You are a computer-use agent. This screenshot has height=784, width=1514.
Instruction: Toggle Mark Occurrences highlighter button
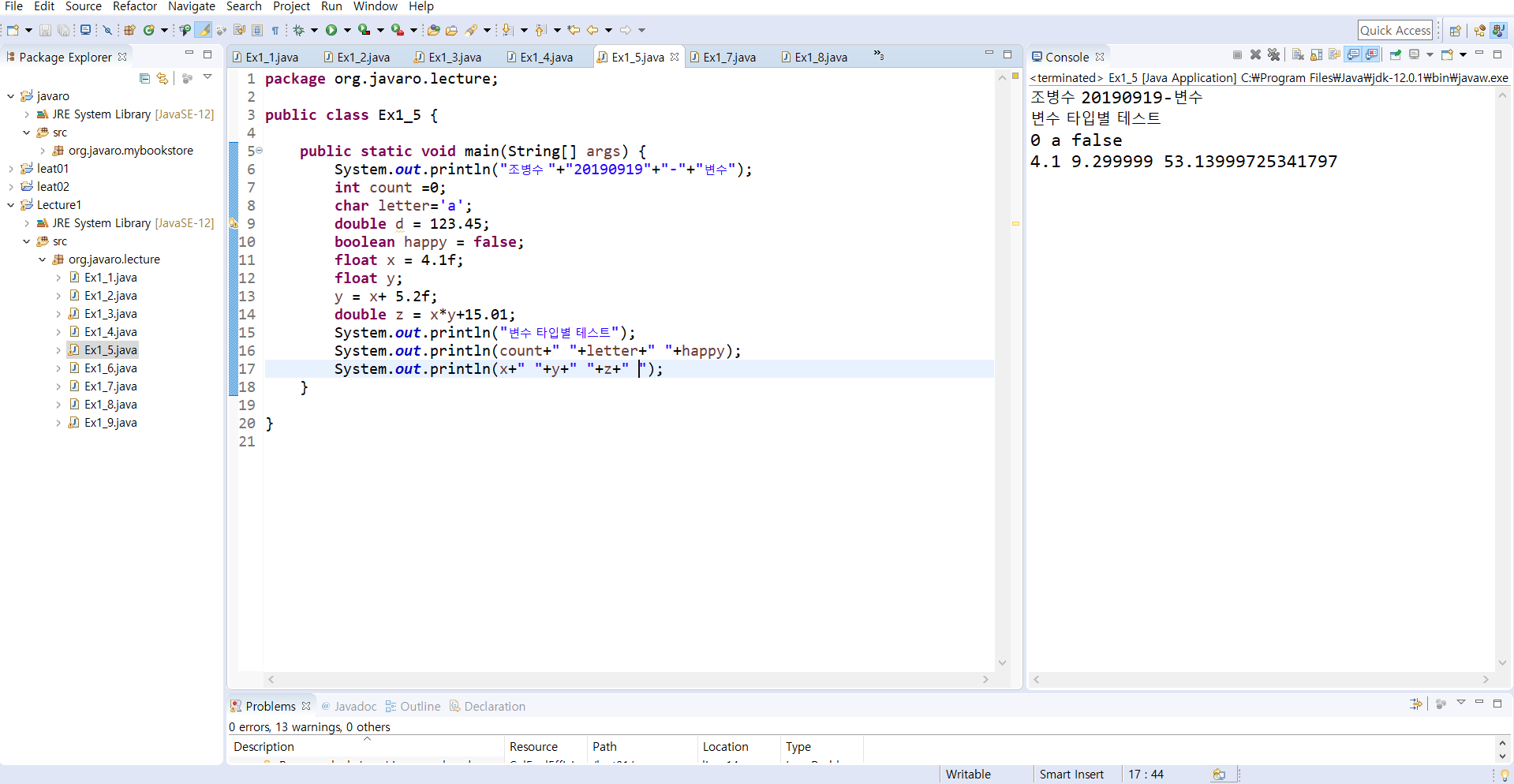click(204, 30)
